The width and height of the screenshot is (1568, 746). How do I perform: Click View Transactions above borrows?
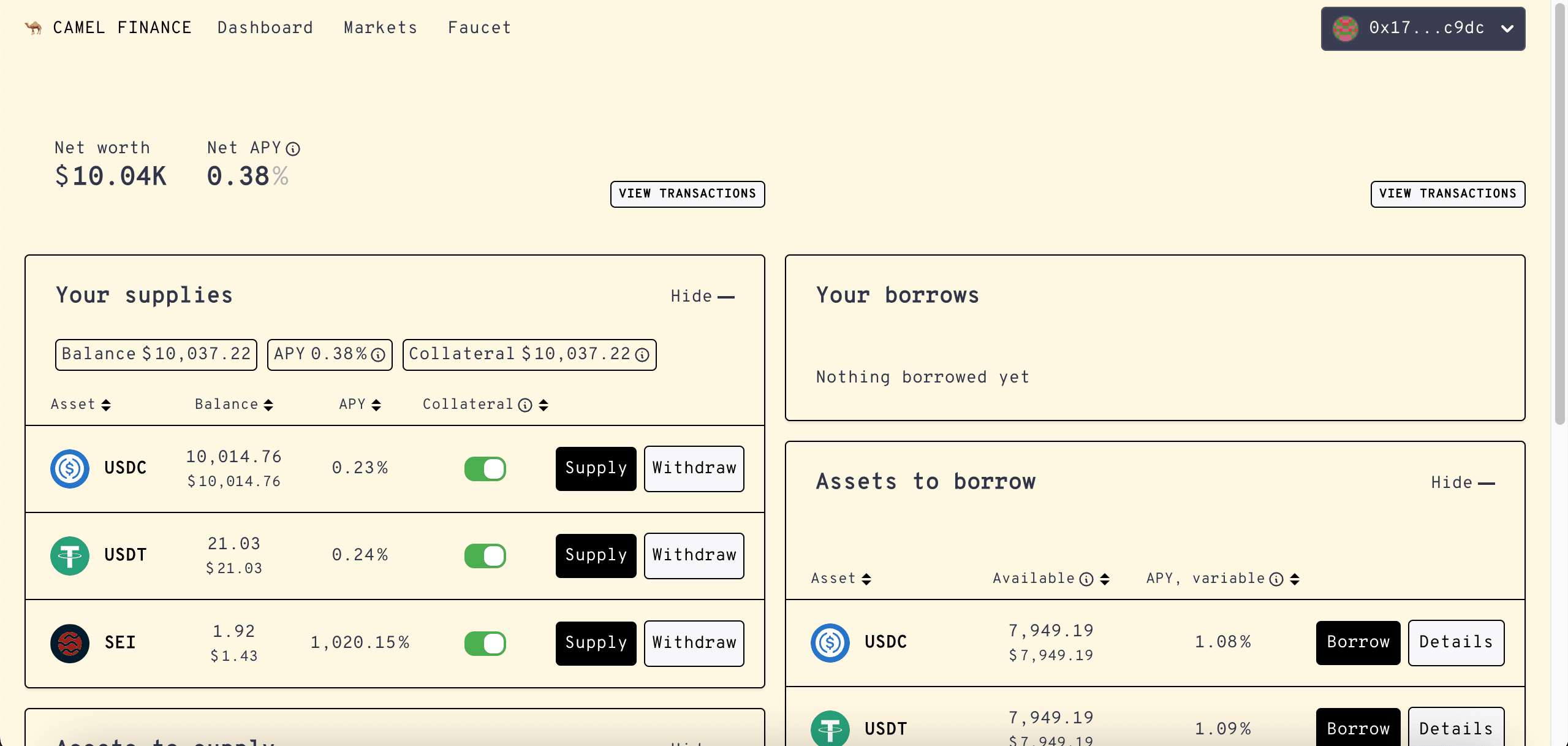(1448, 194)
